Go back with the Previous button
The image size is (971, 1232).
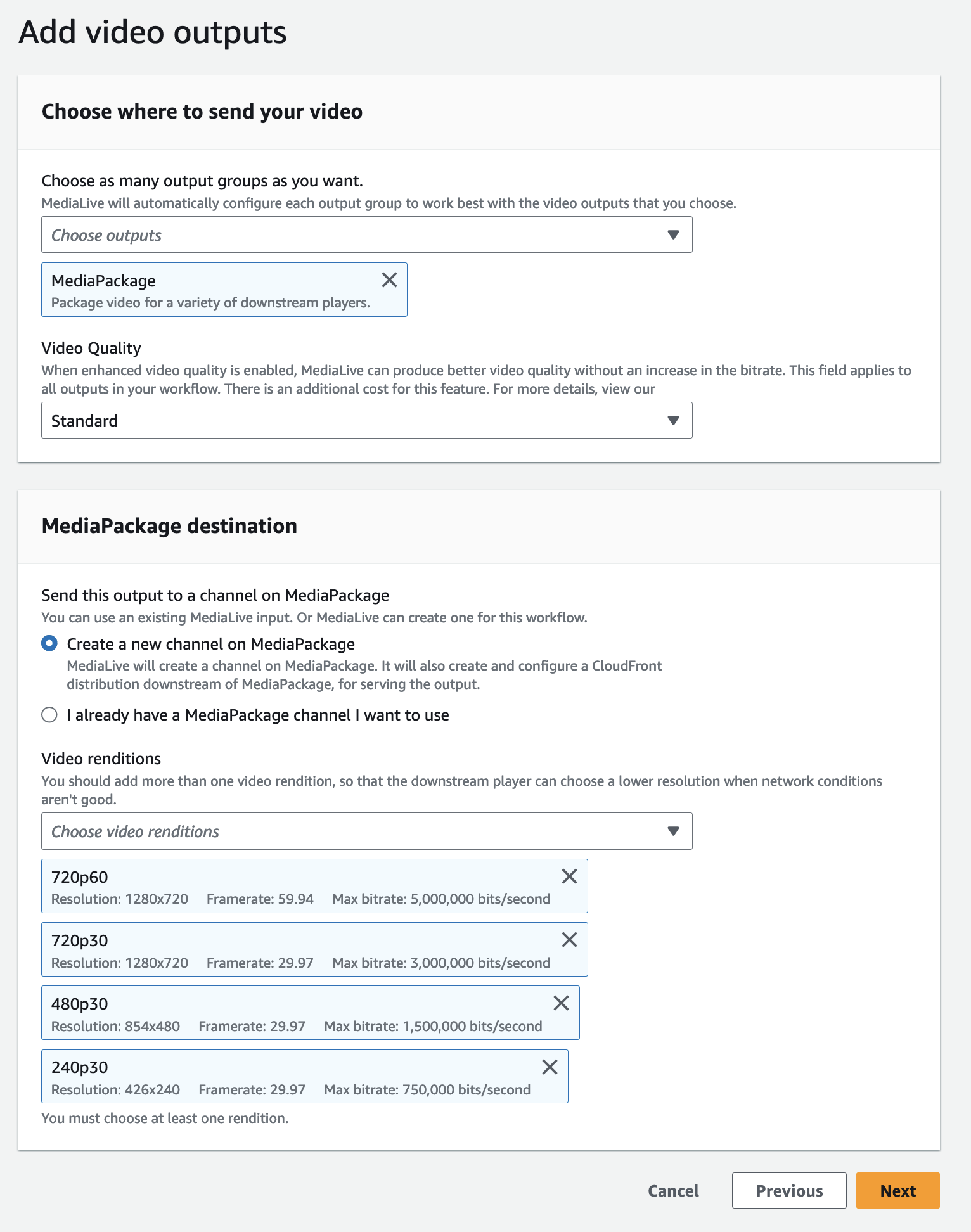(789, 1191)
